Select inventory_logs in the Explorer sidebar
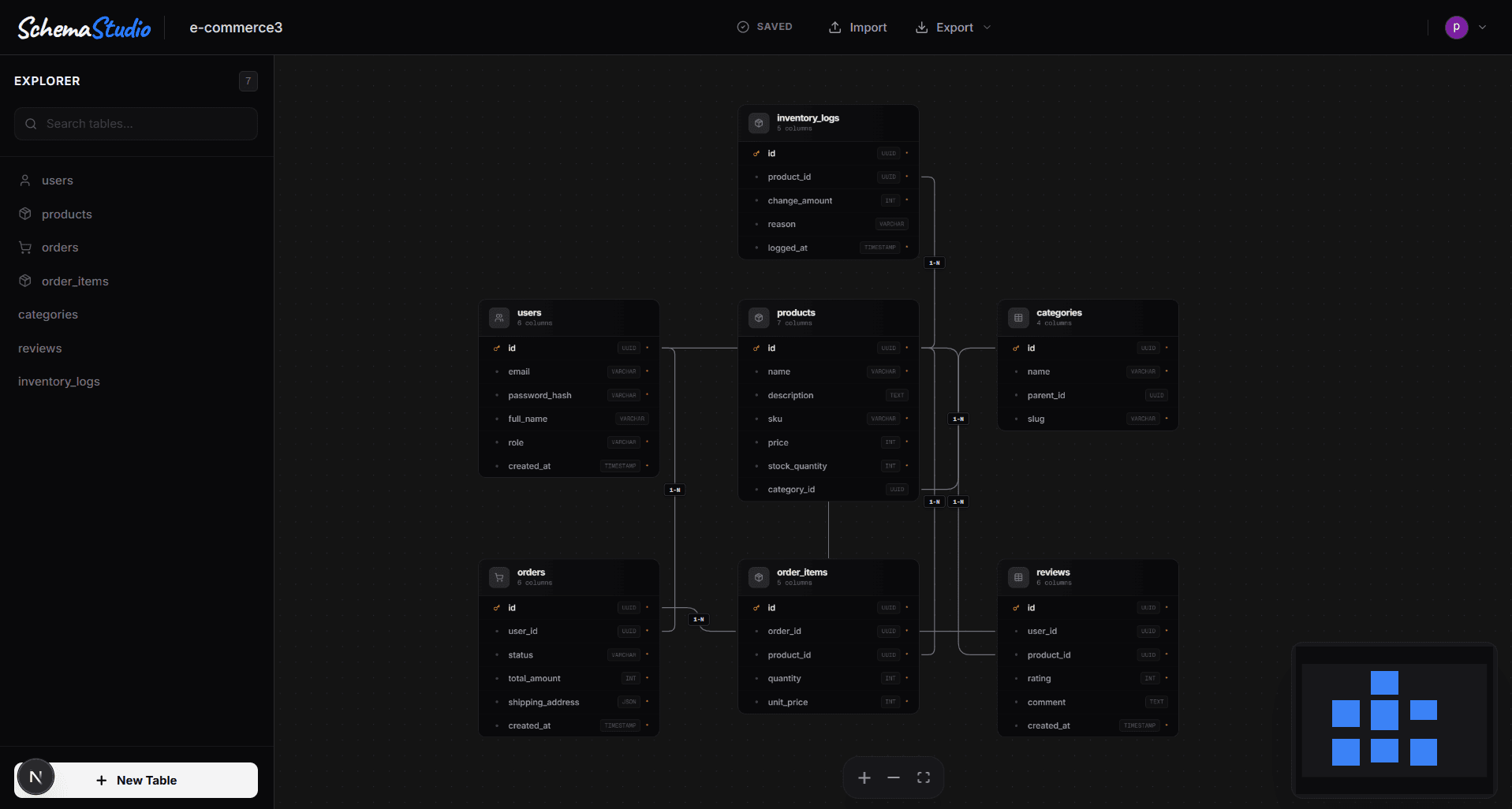Viewport: 1512px width, 809px height. (58, 381)
